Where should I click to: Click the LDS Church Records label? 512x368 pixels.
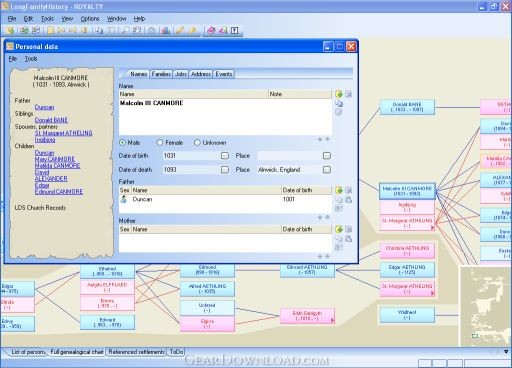point(40,208)
